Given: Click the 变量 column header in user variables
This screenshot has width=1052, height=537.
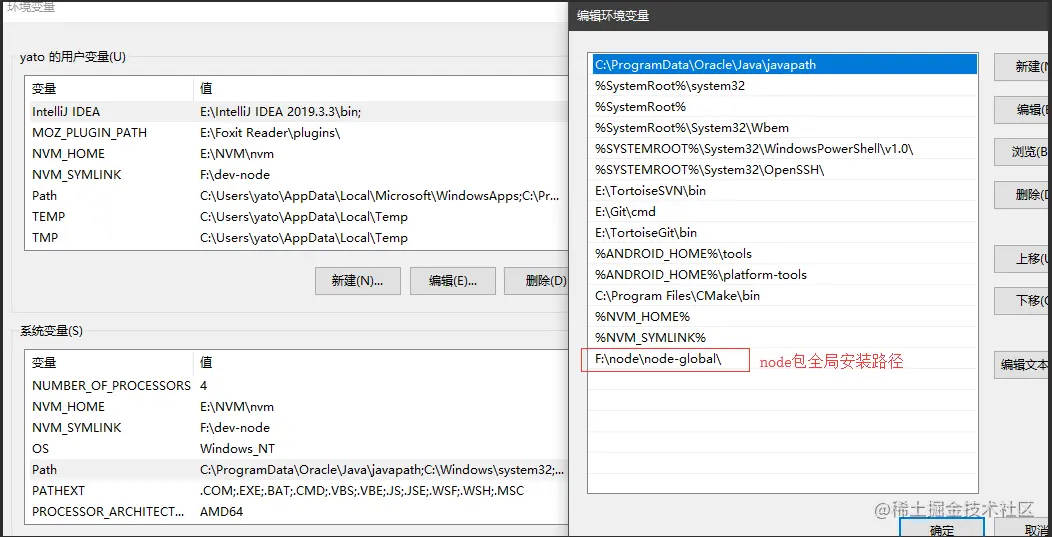Looking at the screenshot, I should [45, 89].
